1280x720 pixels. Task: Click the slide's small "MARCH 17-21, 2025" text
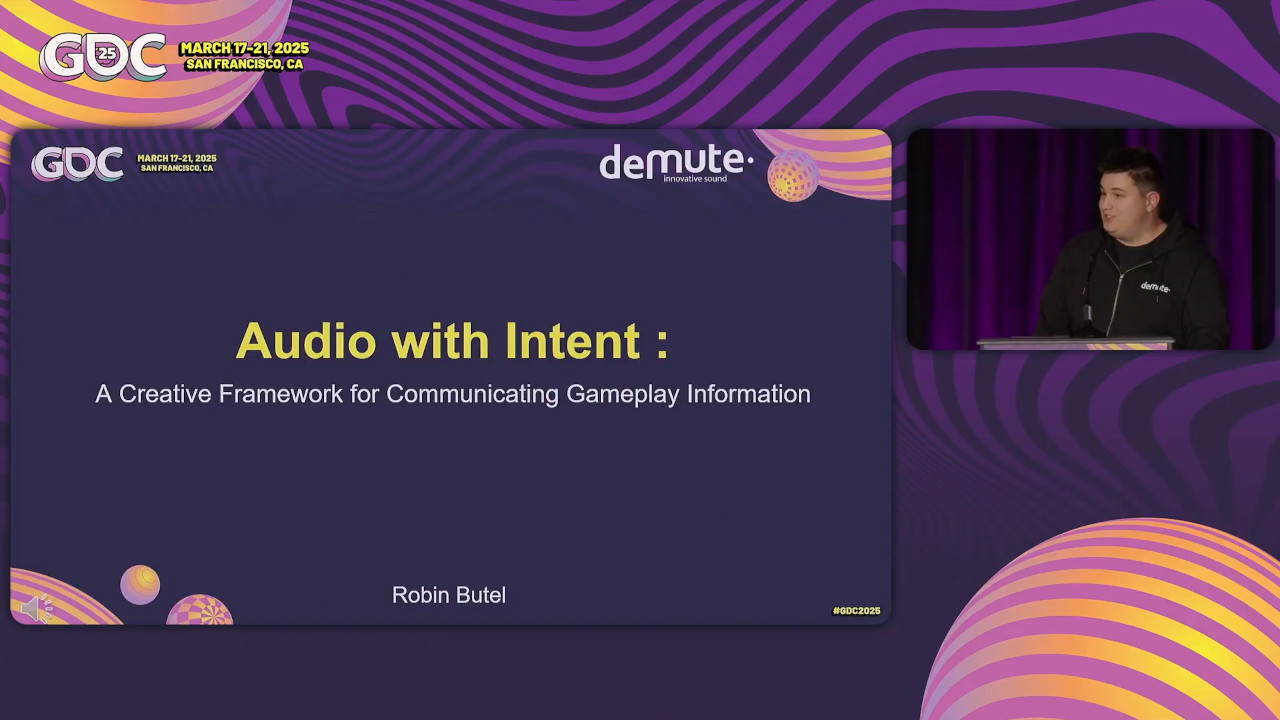(x=177, y=158)
